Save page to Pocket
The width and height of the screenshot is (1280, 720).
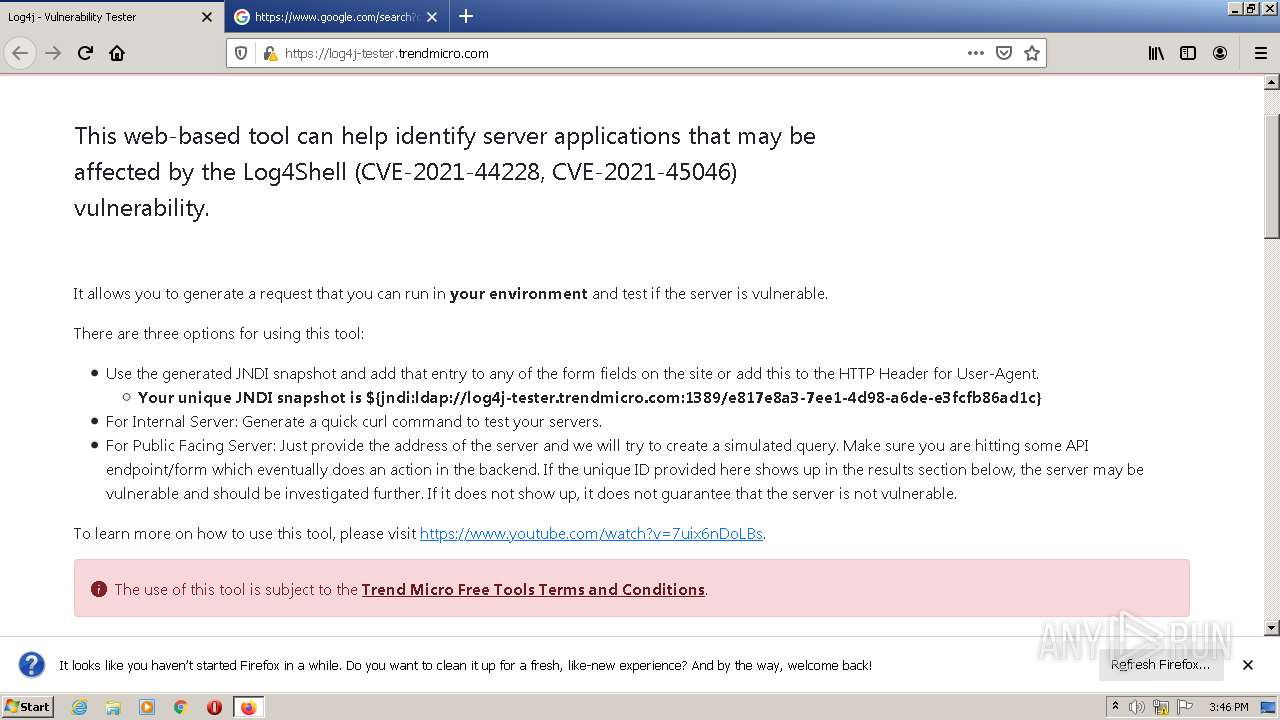[x=1004, y=53]
